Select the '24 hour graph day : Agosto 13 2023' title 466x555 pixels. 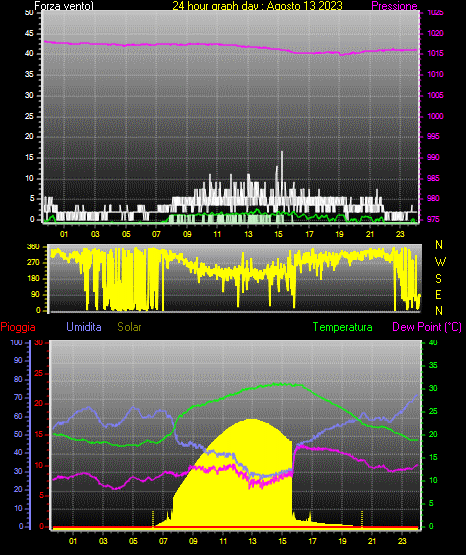[258, 6]
